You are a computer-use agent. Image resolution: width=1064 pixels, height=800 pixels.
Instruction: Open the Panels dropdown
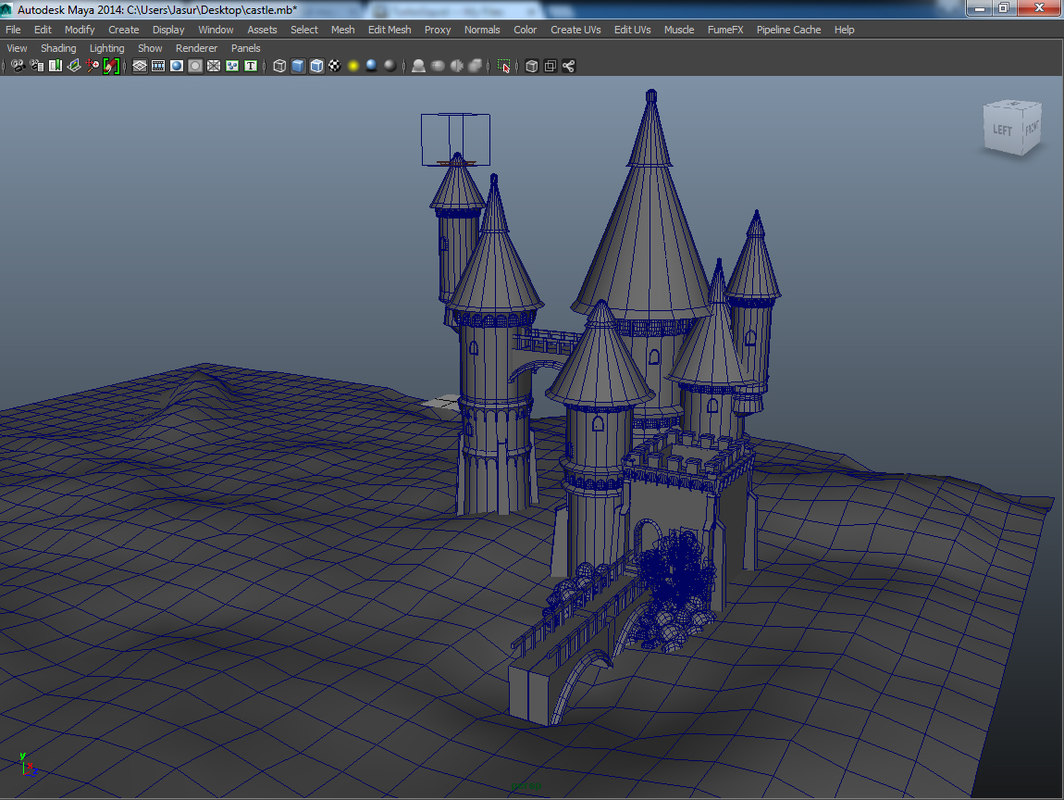246,47
